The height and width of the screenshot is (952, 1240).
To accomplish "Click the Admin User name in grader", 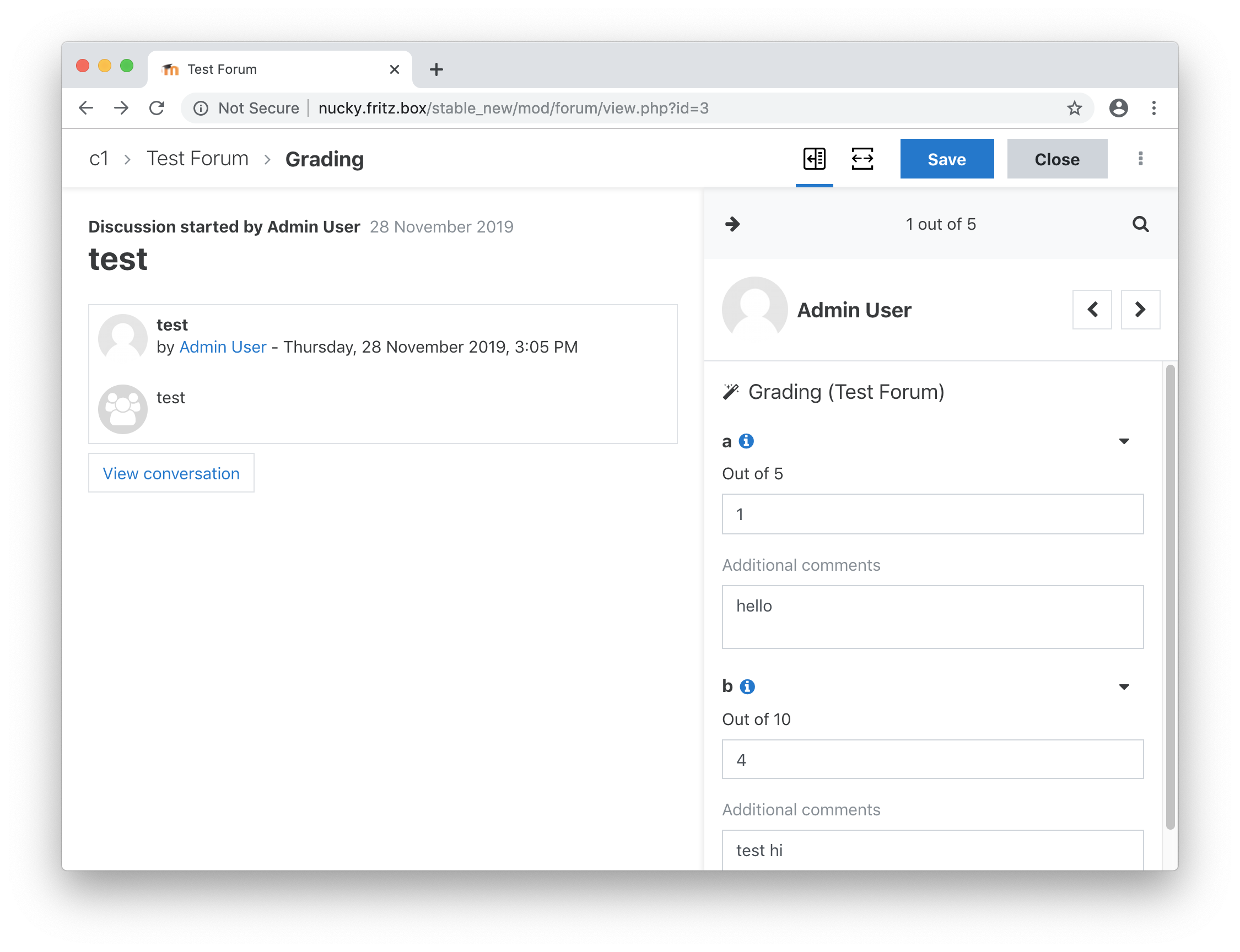I will (x=854, y=310).
